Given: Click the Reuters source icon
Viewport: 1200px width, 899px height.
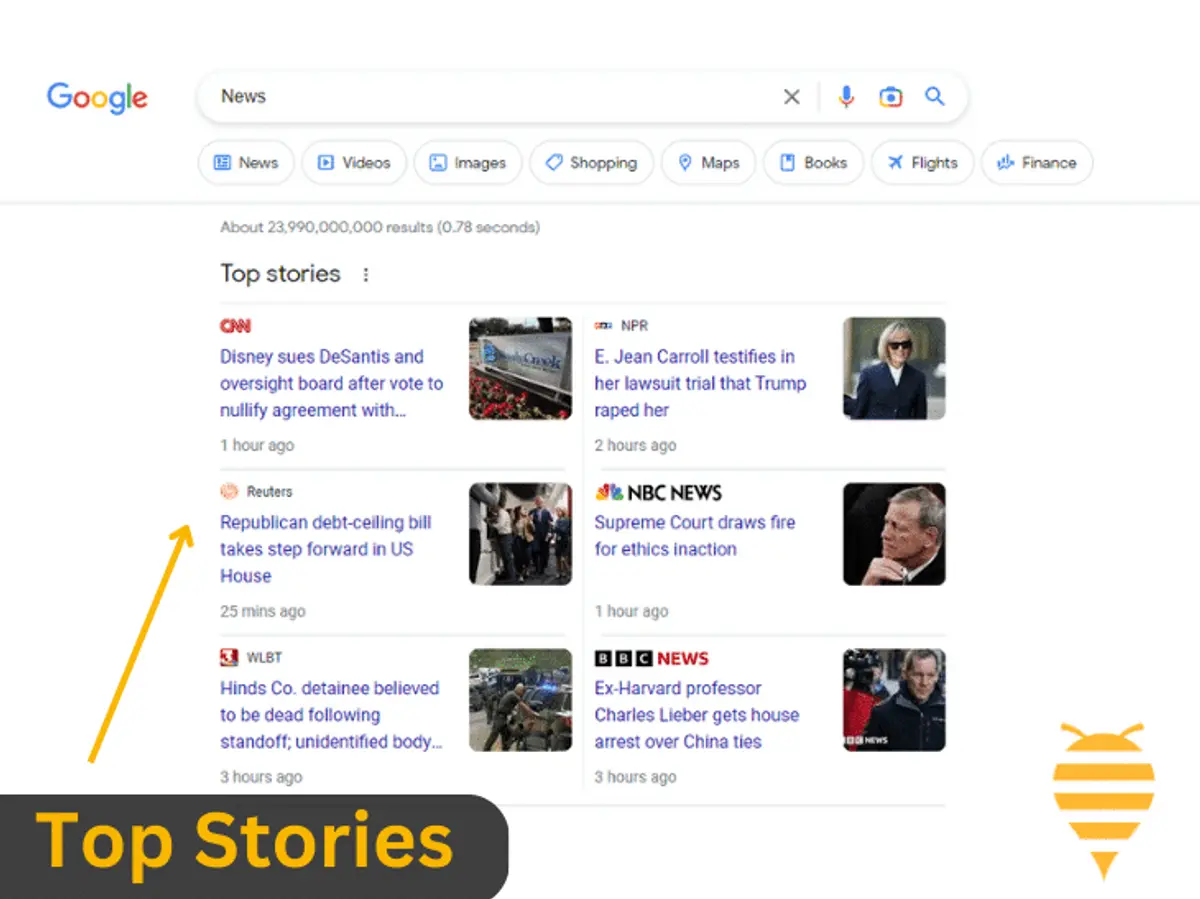Looking at the screenshot, I should [229, 491].
